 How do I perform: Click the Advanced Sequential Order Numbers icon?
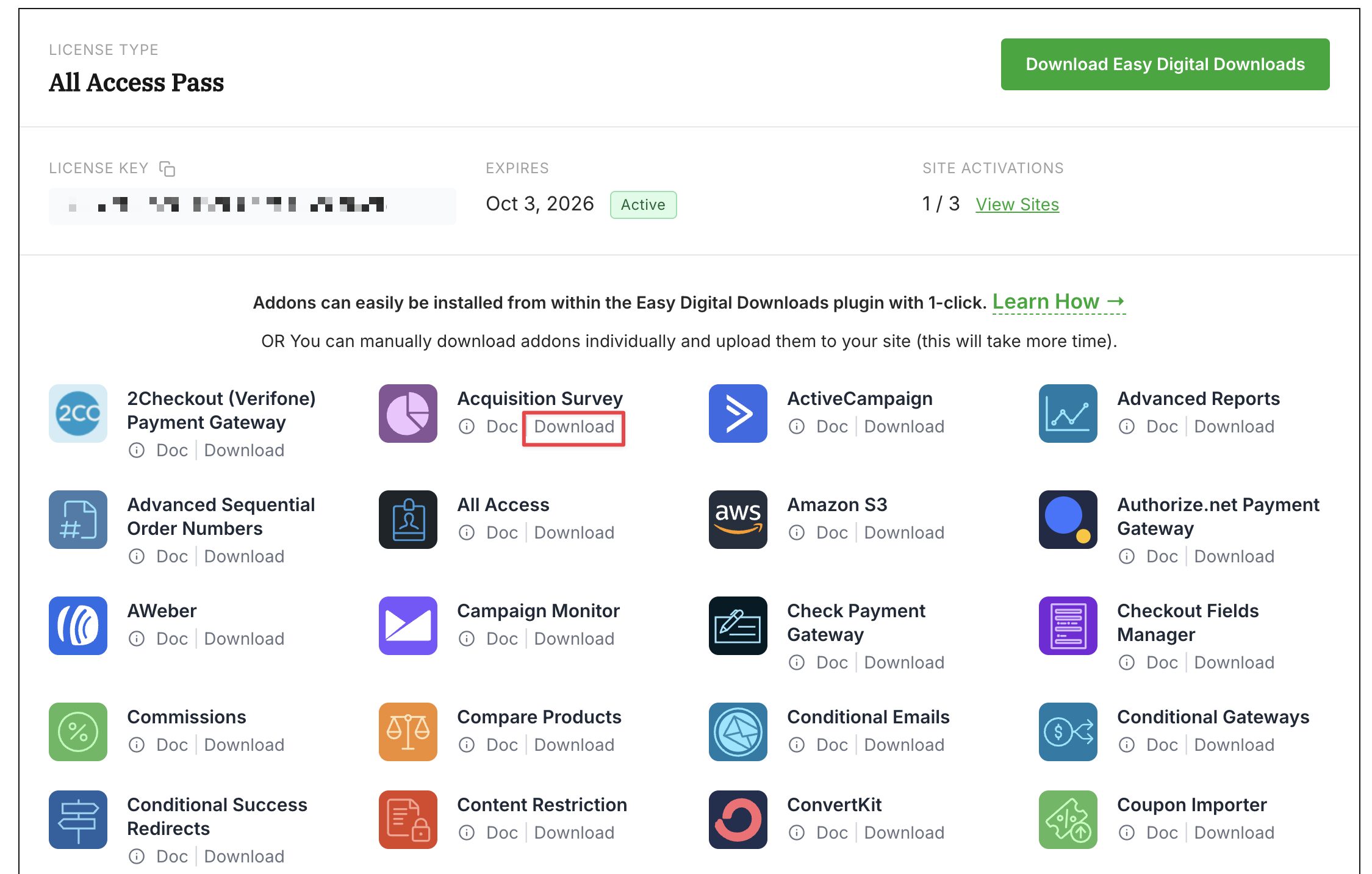78,520
